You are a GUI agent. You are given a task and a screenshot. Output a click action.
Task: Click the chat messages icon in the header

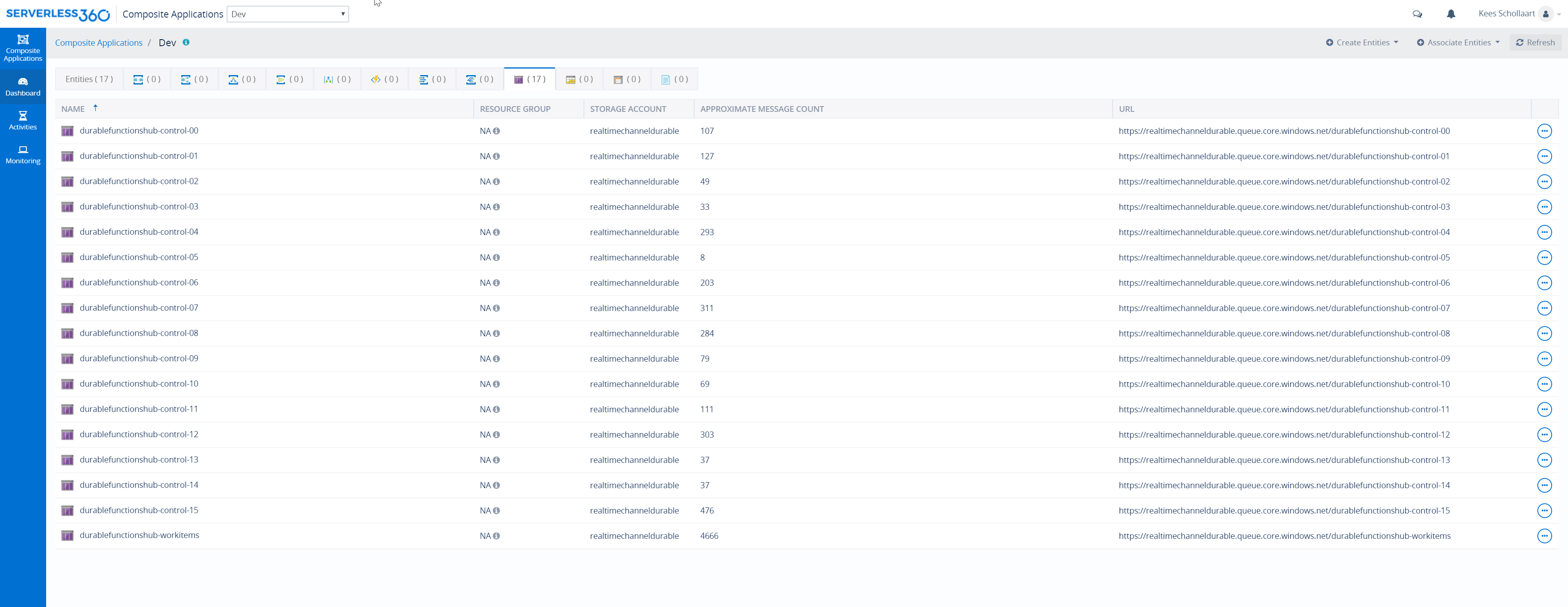tap(1418, 13)
